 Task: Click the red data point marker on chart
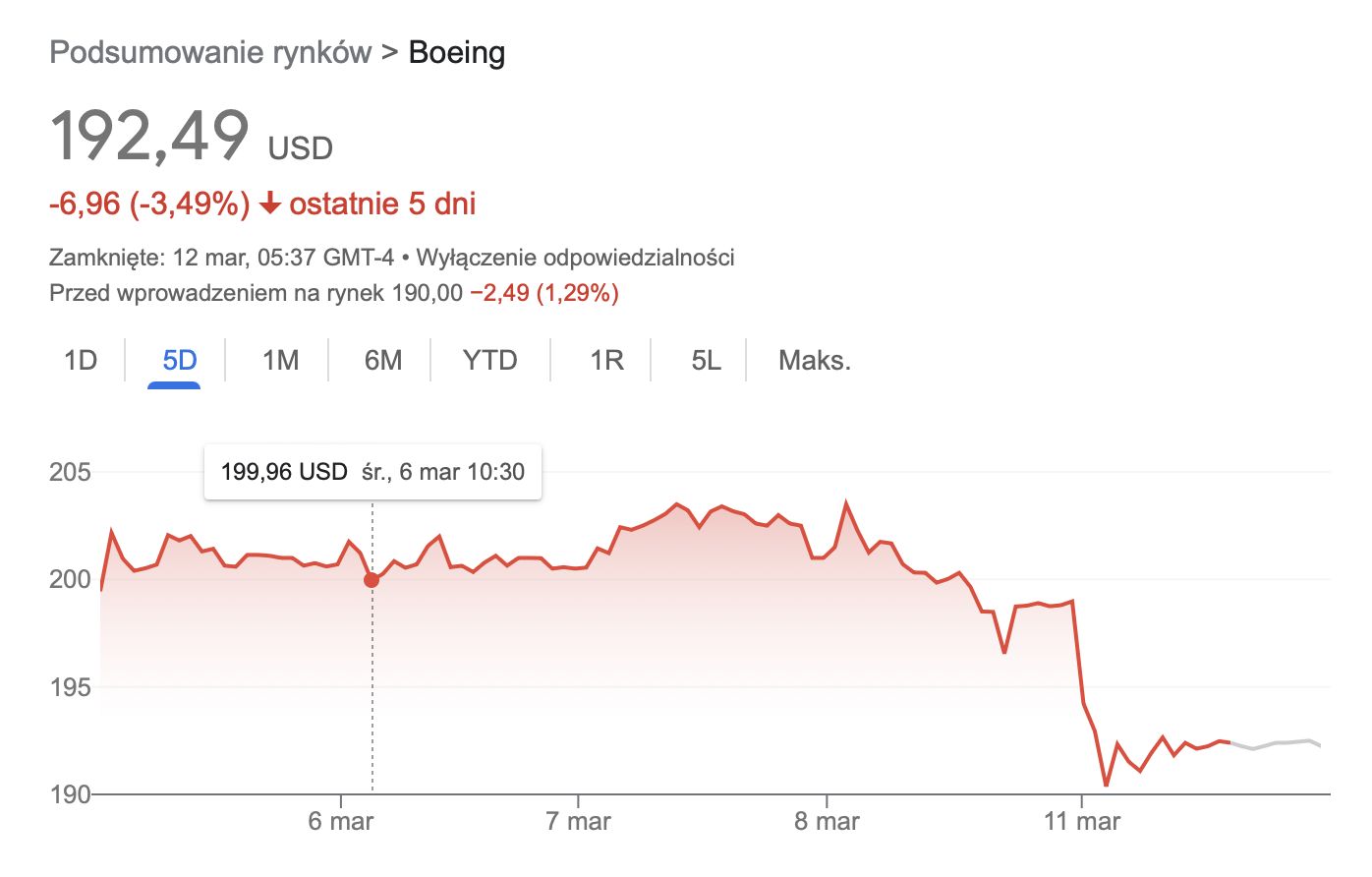point(372,580)
